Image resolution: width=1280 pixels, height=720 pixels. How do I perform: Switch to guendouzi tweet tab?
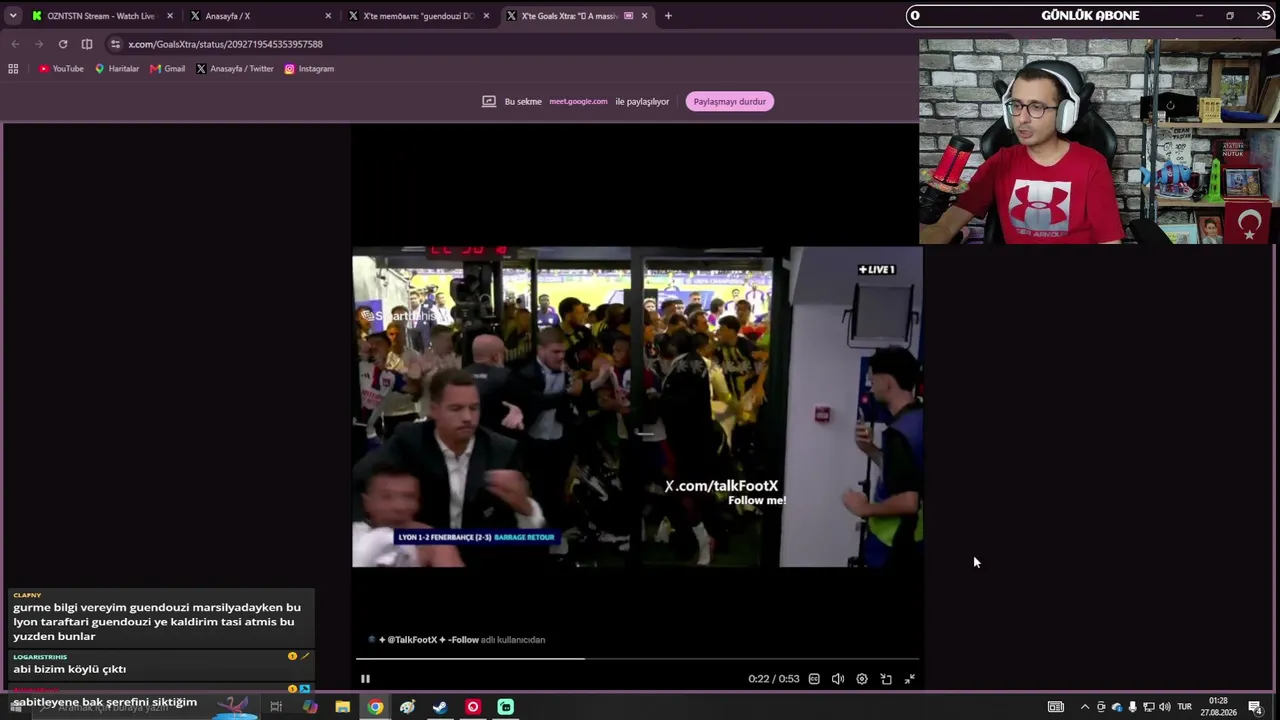pos(418,16)
